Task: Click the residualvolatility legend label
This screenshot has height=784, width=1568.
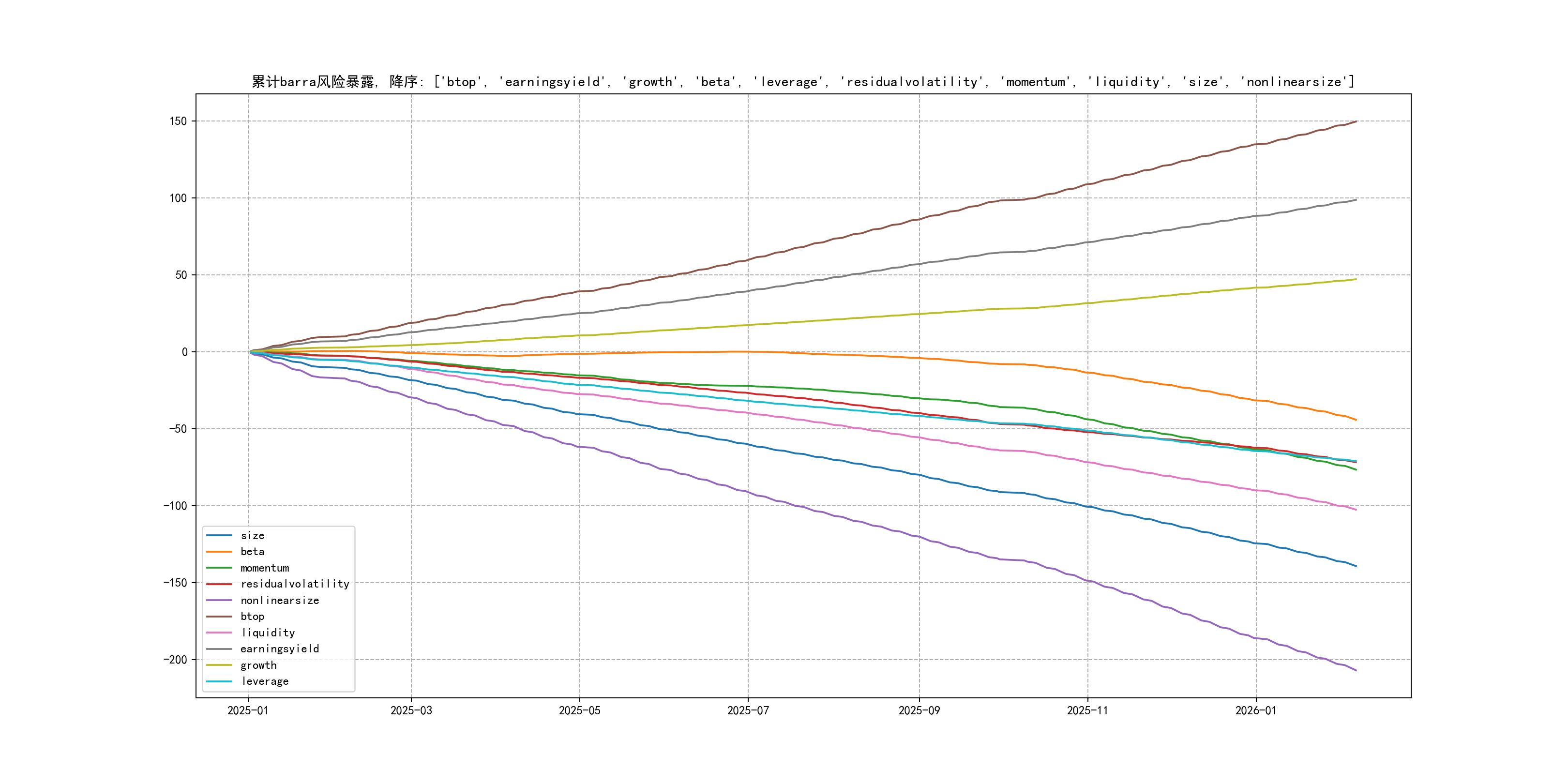Action: pyautogui.click(x=295, y=584)
